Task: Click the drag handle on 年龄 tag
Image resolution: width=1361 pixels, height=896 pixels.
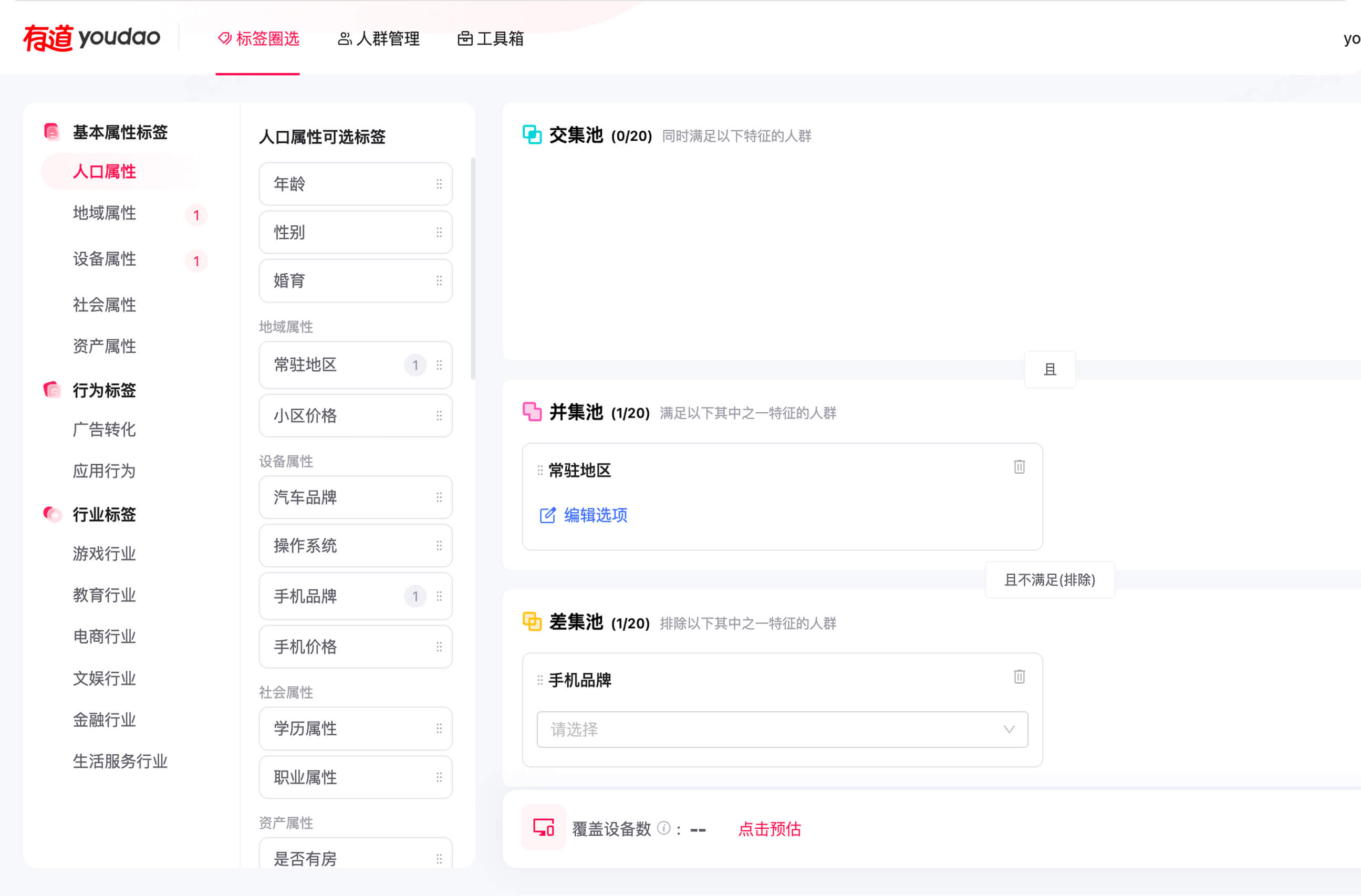Action: point(439,183)
